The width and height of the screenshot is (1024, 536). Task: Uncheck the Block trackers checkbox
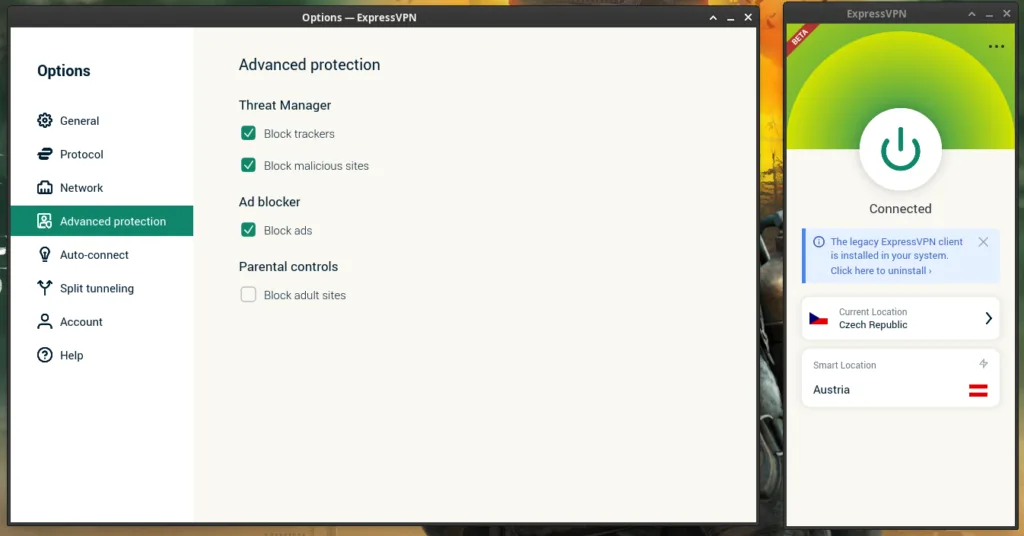tap(248, 133)
